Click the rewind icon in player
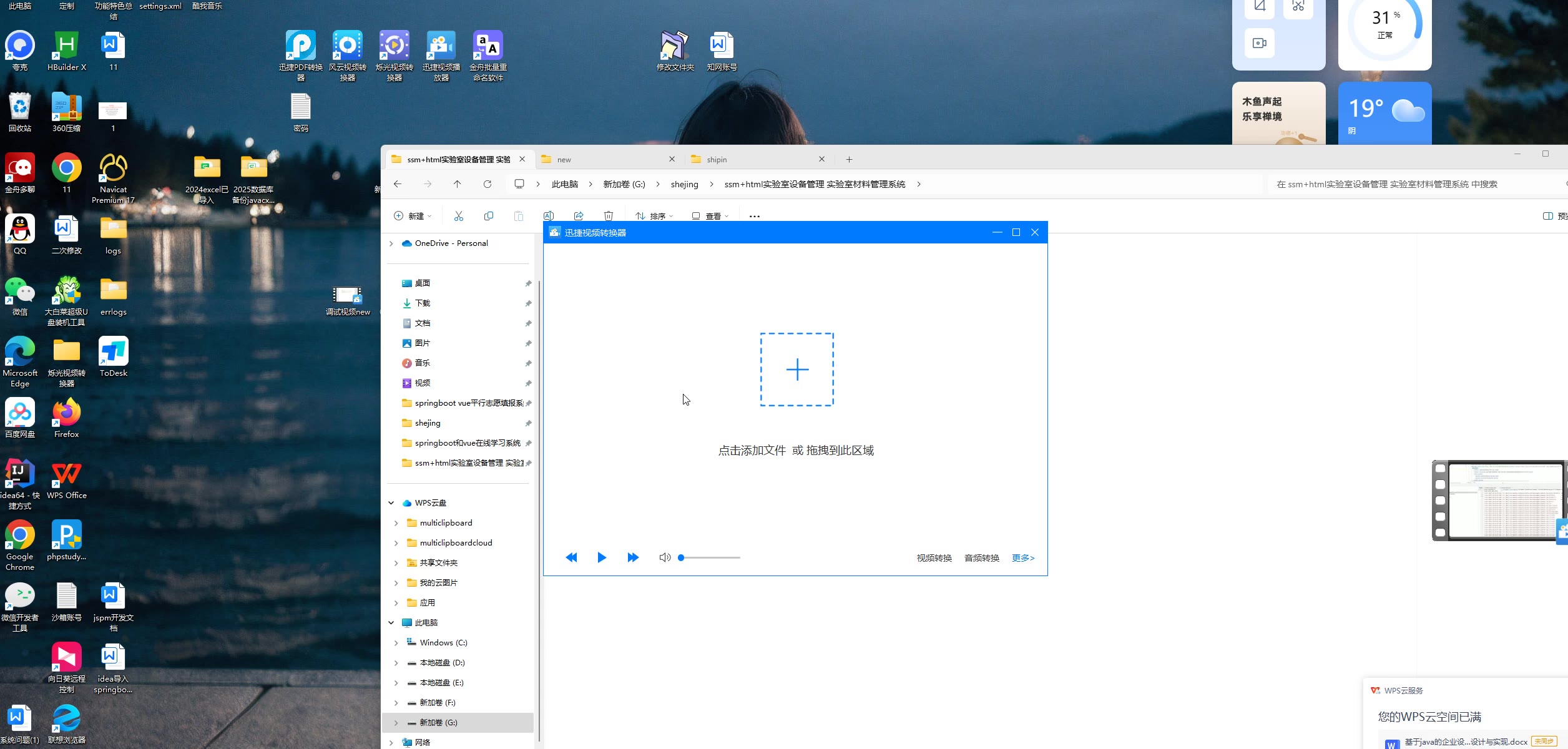 pyautogui.click(x=571, y=557)
